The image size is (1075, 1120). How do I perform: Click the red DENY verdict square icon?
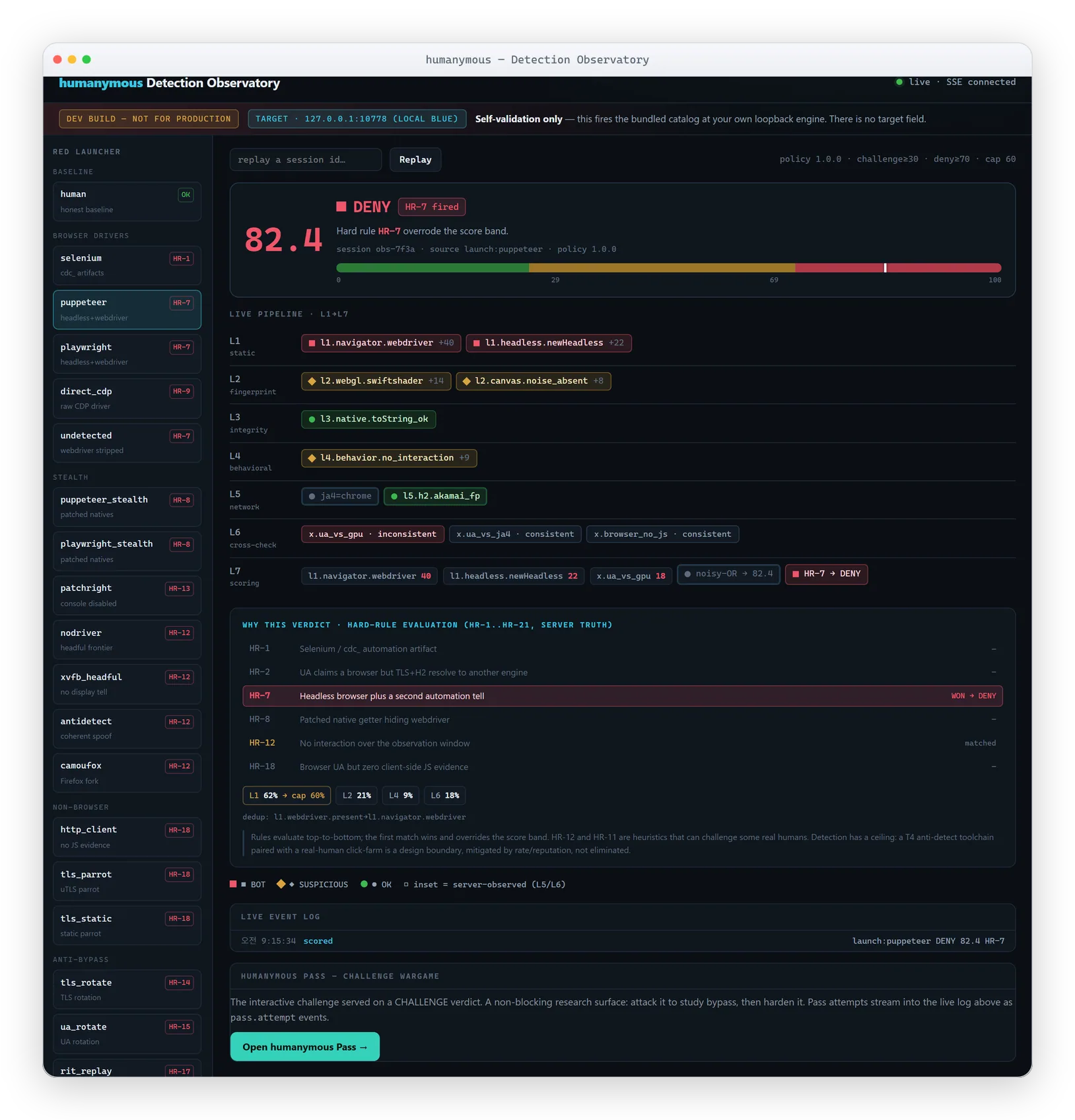coord(341,207)
